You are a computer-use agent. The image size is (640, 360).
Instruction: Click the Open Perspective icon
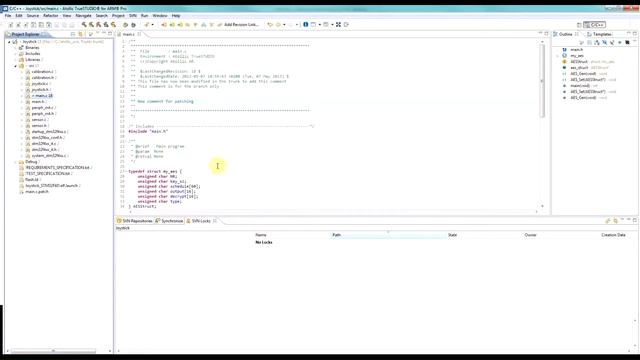click(x=579, y=25)
